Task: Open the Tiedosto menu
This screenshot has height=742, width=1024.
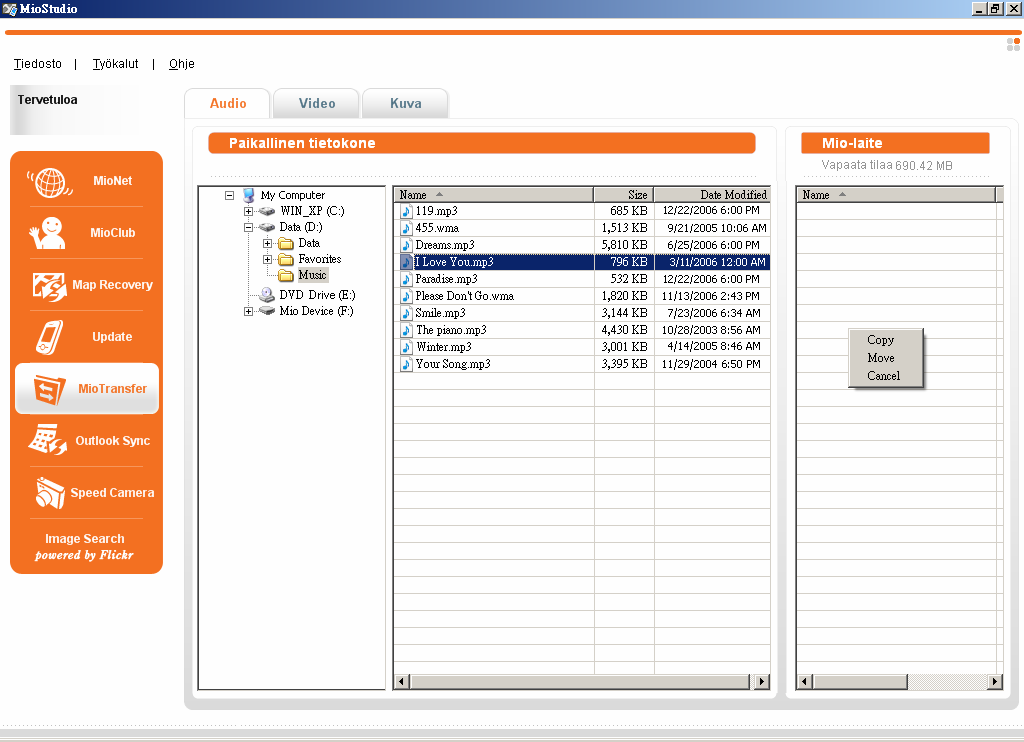Action: pos(38,64)
